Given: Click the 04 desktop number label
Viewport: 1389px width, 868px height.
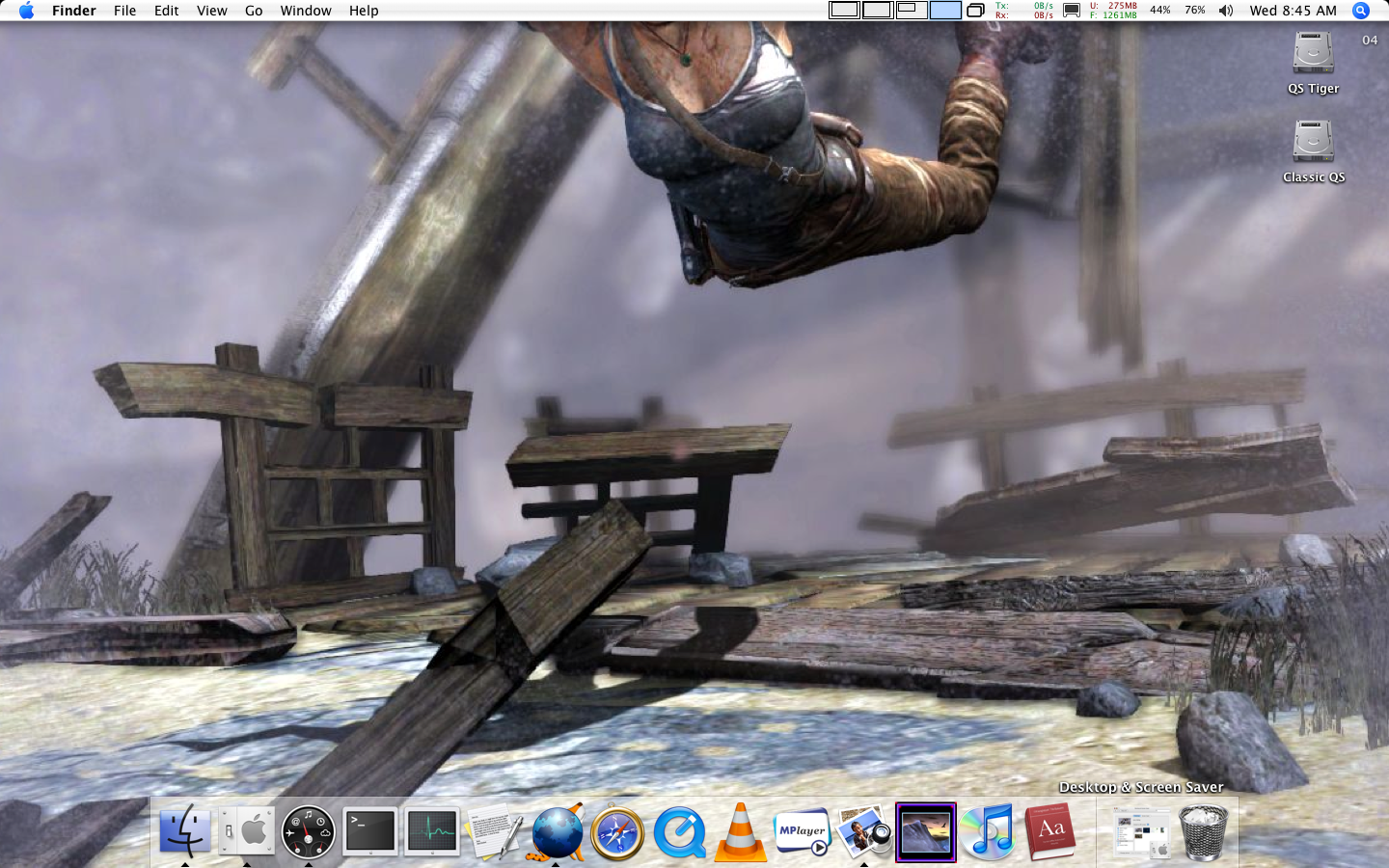Looking at the screenshot, I should click(1370, 40).
